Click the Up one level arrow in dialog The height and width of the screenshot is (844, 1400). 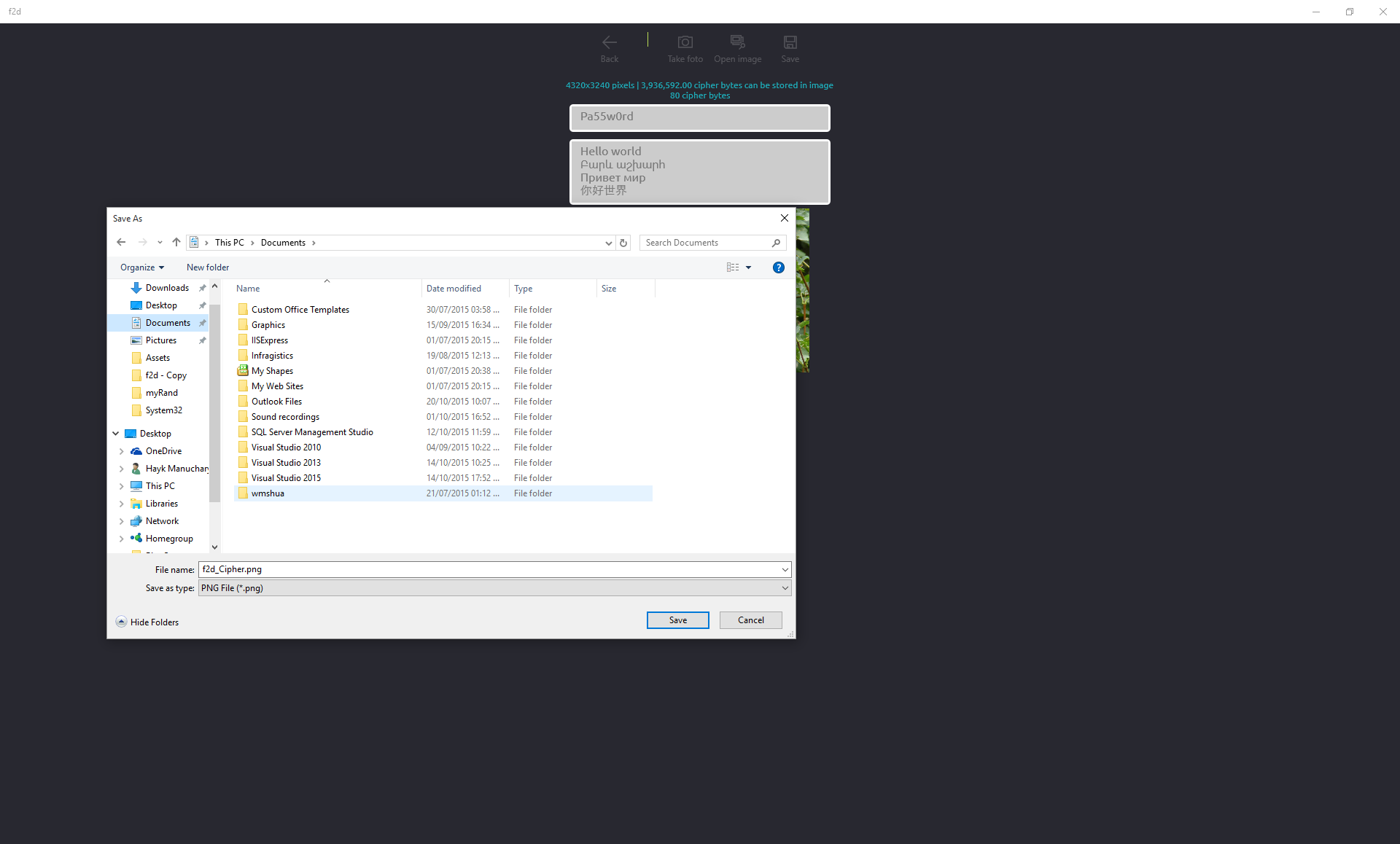point(176,243)
